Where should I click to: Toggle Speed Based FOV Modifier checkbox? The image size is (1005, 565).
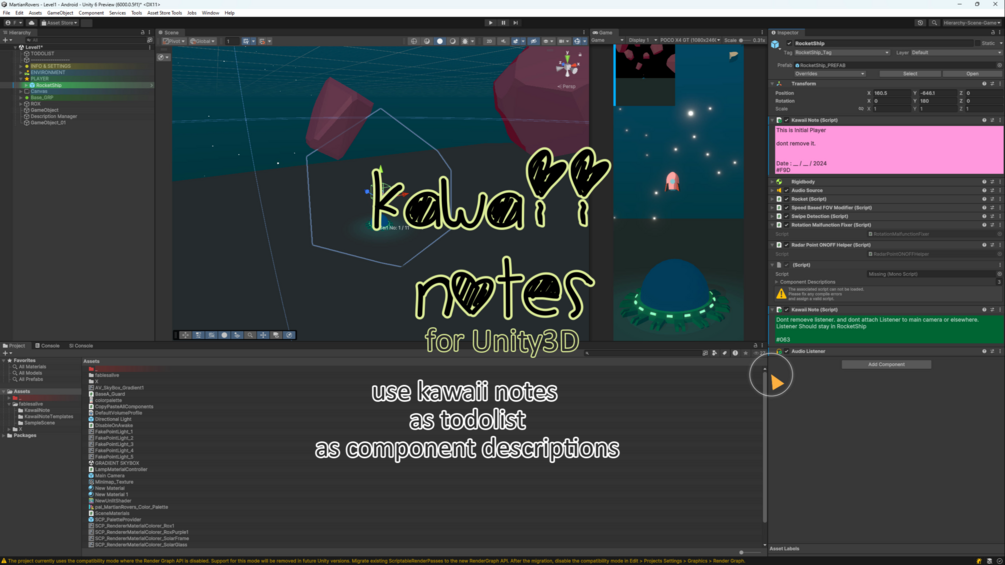(x=787, y=208)
